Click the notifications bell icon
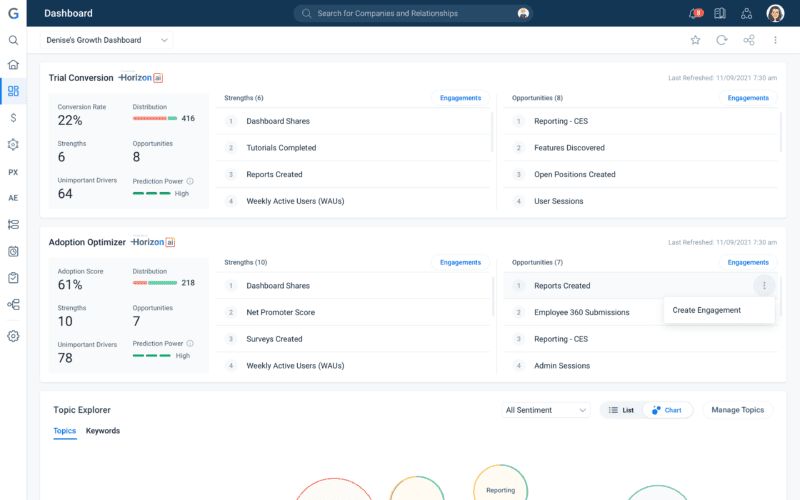Image resolution: width=800 pixels, height=500 pixels. [x=694, y=14]
